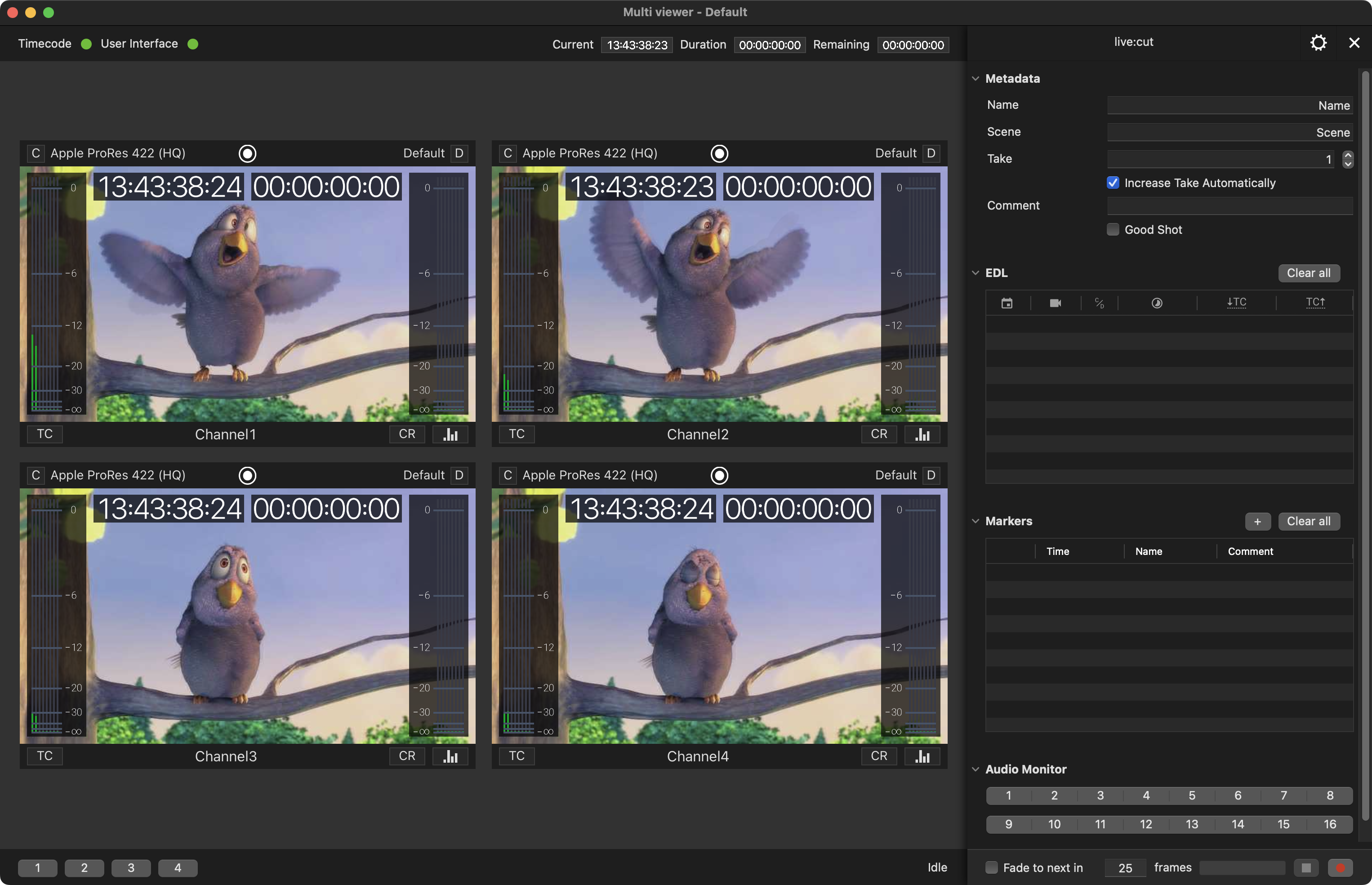Screen dimensions: 1372x885
Task: Click the Scene metadata field
Action: tap(1229, 132)
